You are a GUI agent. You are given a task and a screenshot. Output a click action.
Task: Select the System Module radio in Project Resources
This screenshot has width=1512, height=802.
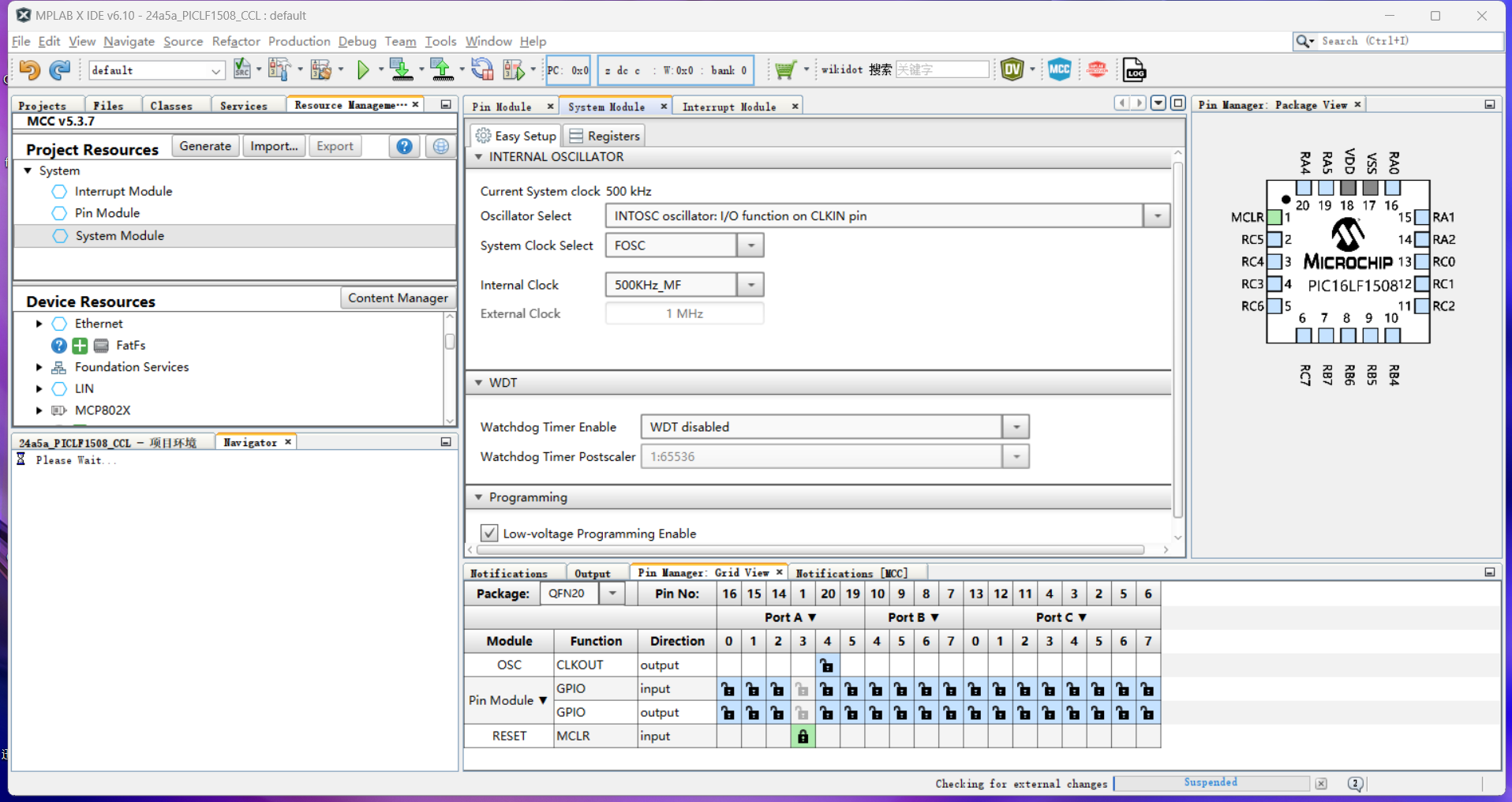[x=60, y=235]
